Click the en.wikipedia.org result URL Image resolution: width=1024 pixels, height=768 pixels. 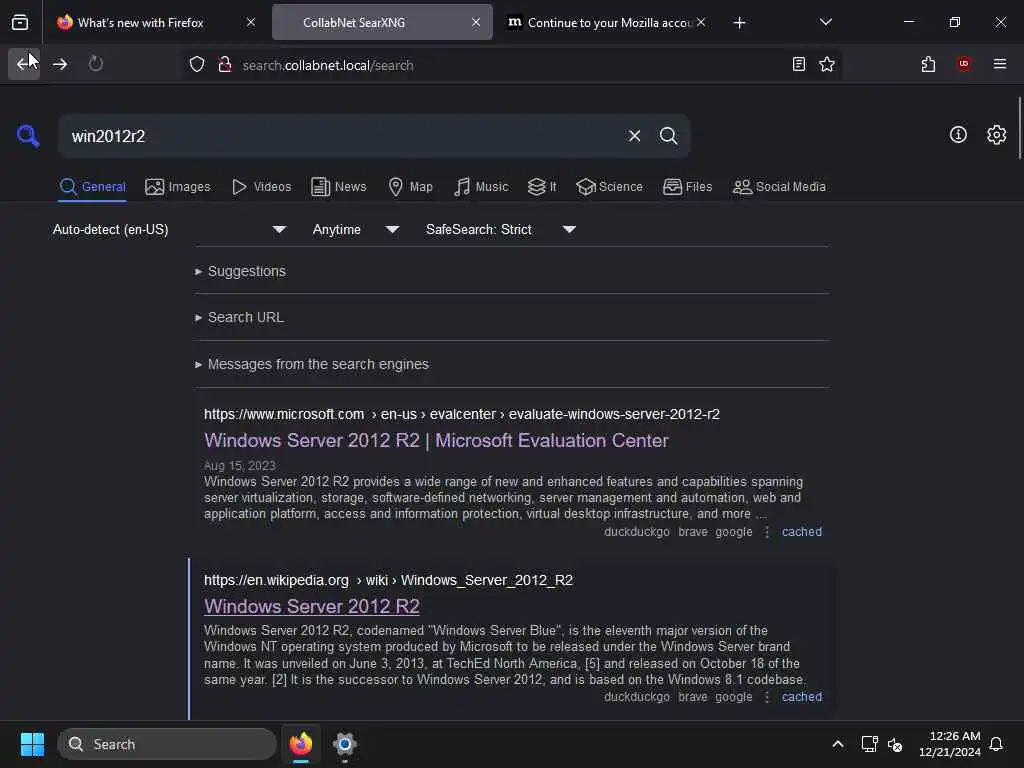pyautogui.click(x=388, y=580)
